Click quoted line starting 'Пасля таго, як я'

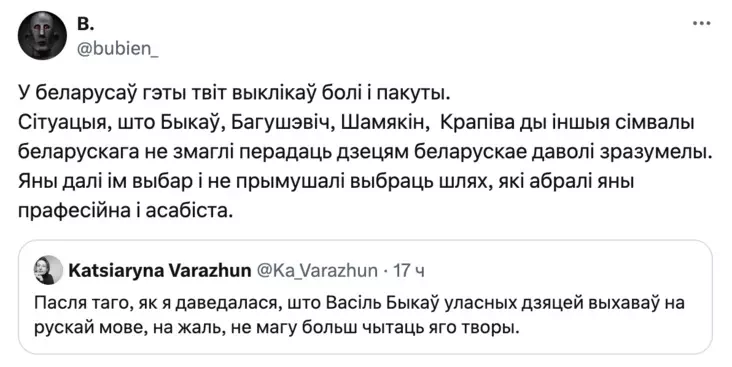(360, 303)
